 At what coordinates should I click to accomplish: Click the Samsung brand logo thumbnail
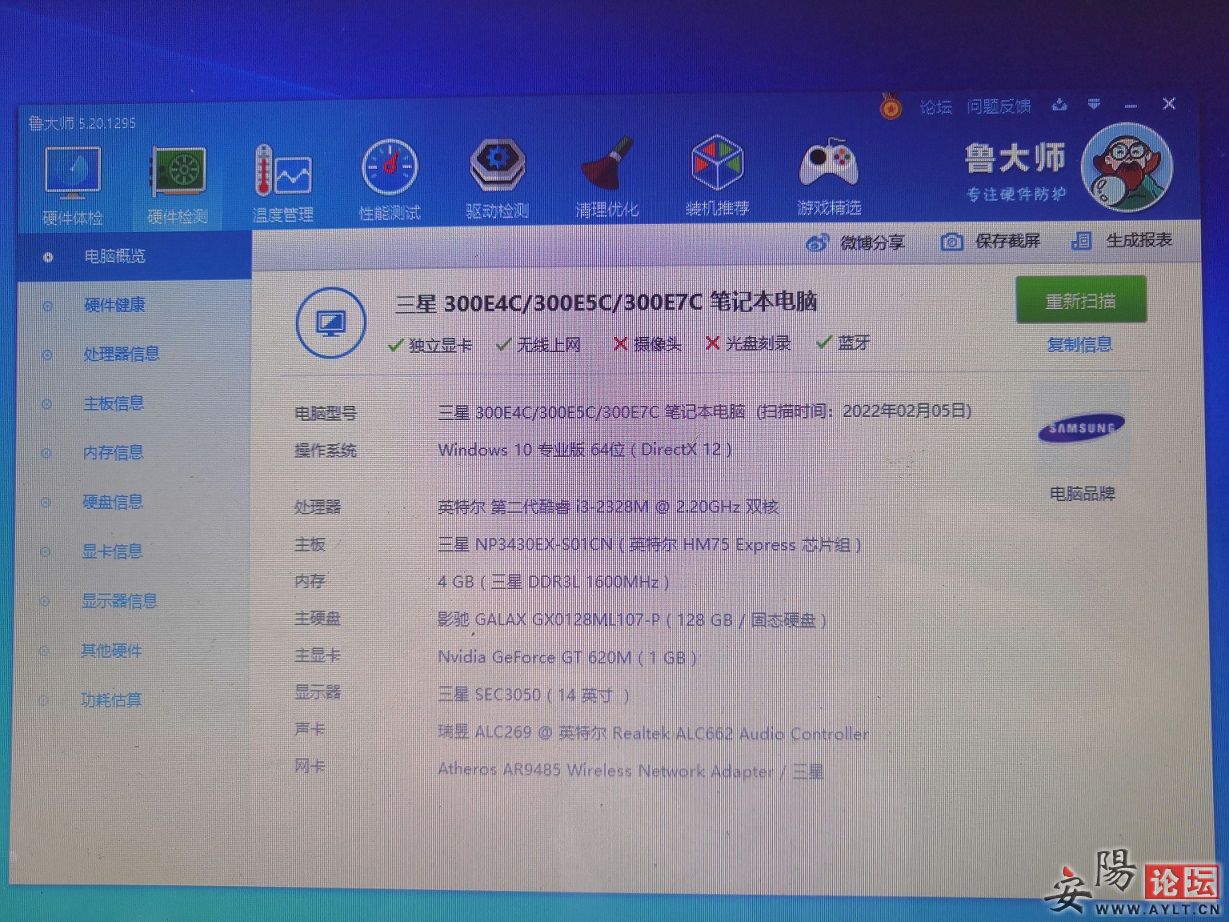click(x=1081, y=428)
